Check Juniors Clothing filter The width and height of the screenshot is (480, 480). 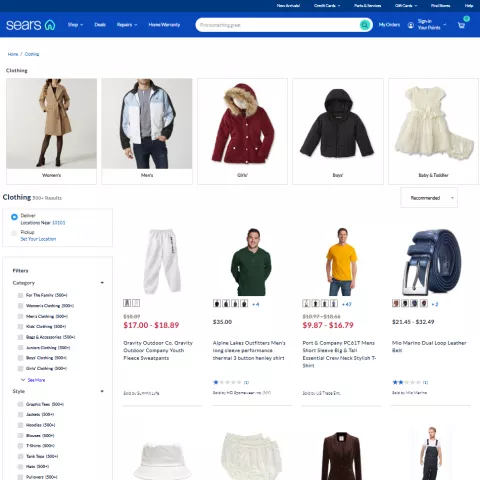20,348
